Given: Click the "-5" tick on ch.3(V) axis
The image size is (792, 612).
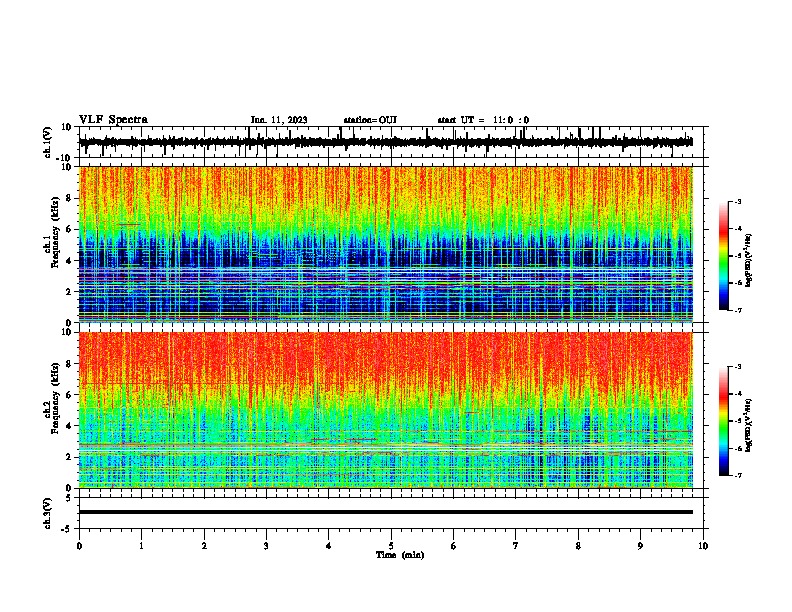Looking at the screenshot, I should (68, 529).
